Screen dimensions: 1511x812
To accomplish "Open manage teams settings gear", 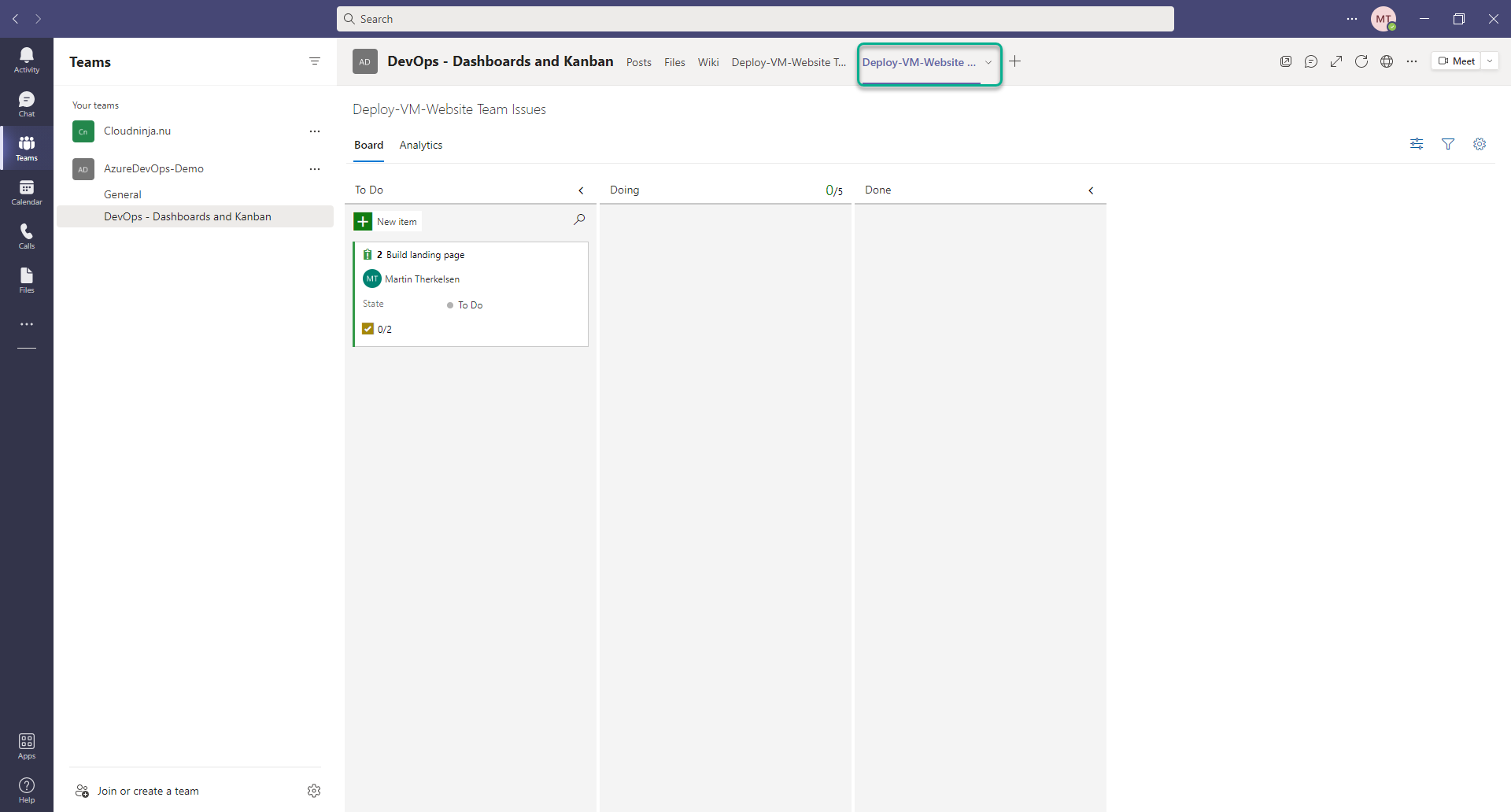I will [314, 791].
